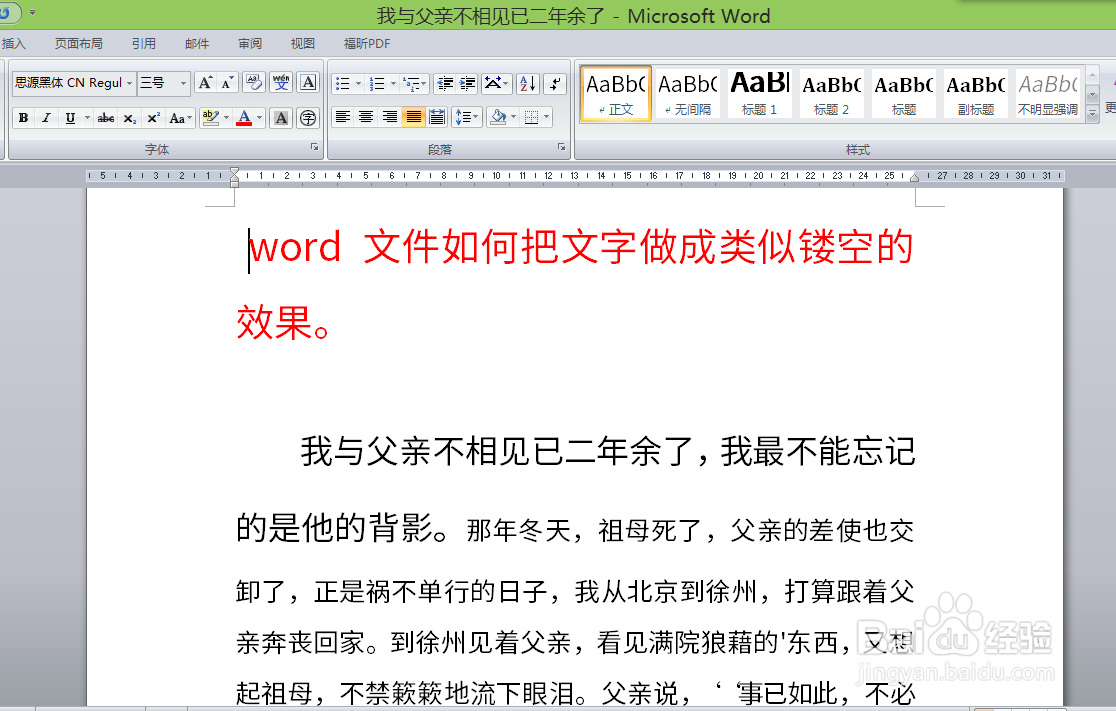Apply numbered list
The height and width of the screenshot is (711, 1116).
click(377, 84)
